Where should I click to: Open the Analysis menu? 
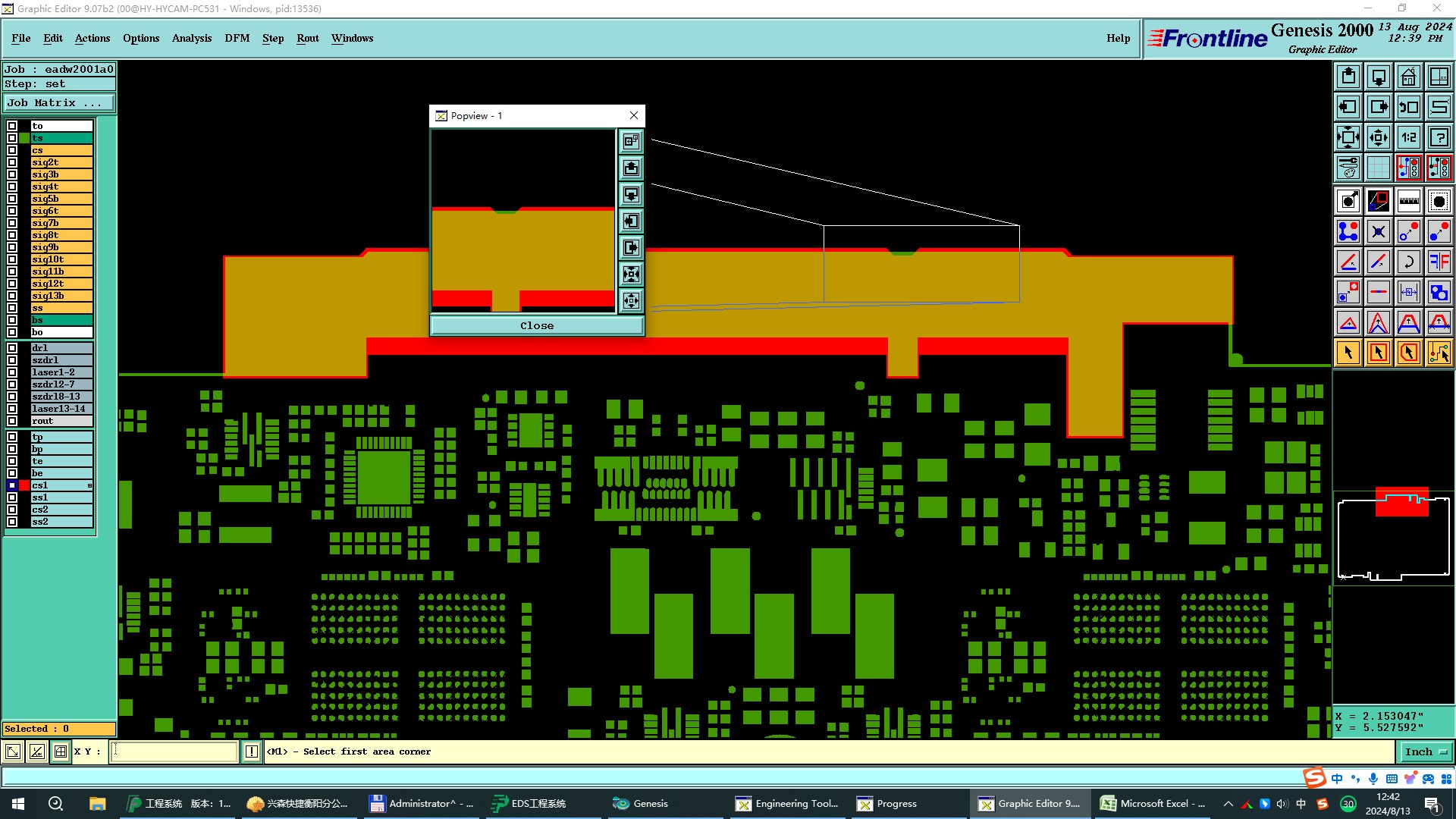191,38
